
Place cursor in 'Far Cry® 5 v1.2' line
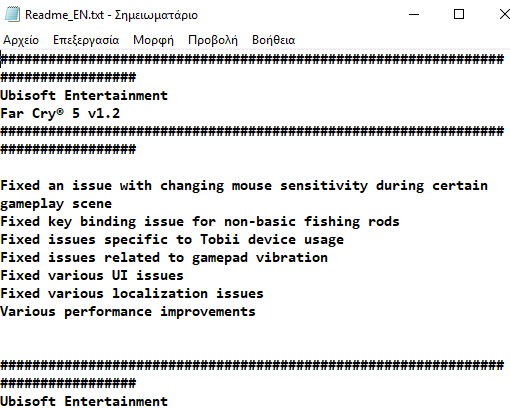[60, 114]
